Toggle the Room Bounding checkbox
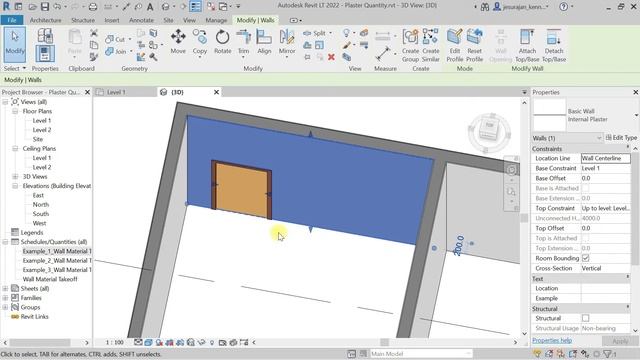Screen dimensions: 640x360 point(585,258)
